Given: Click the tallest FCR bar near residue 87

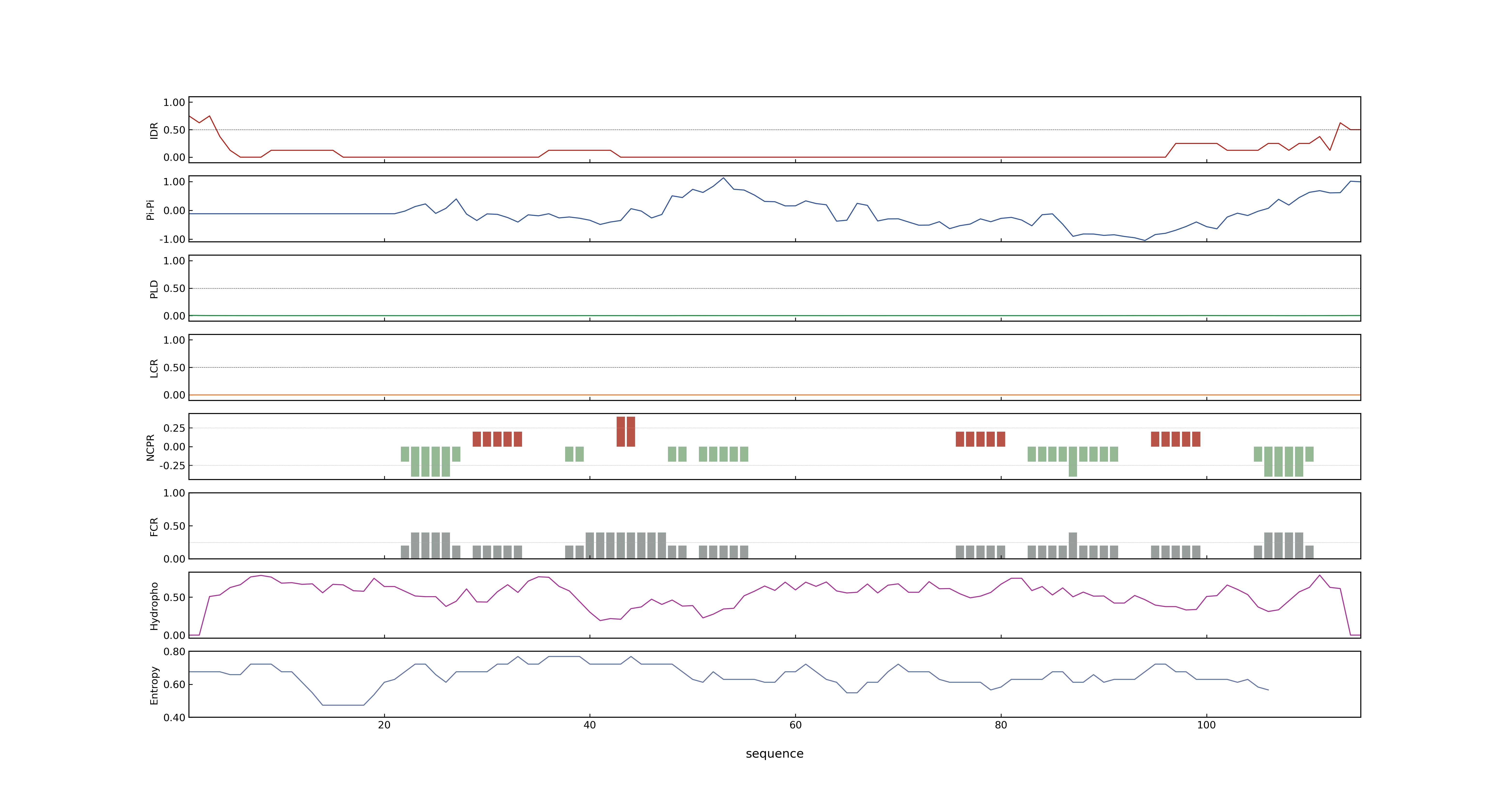Looking at the screenshot, I should [x=1073, y=546].
